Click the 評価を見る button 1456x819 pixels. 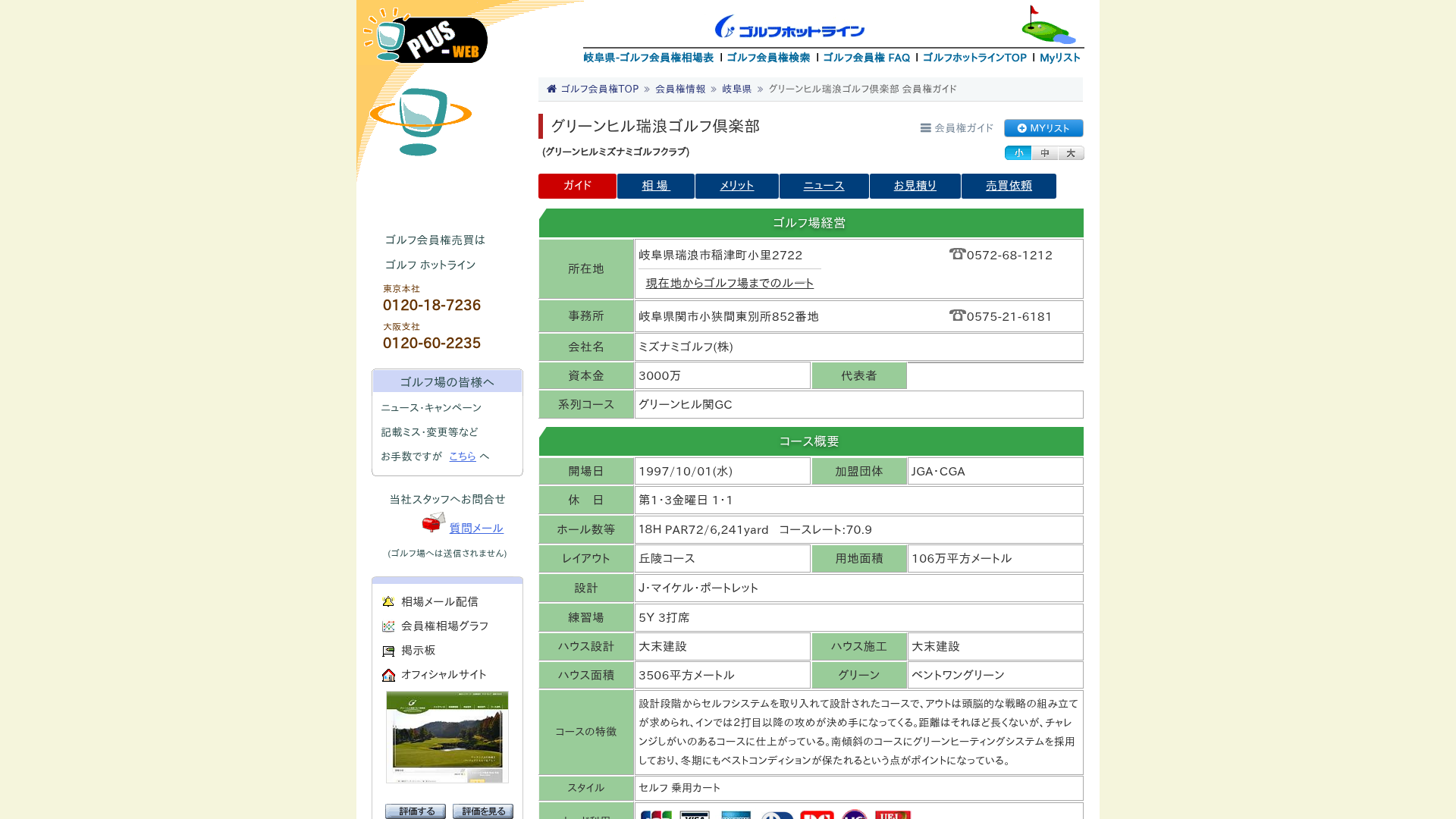(483, 811)
